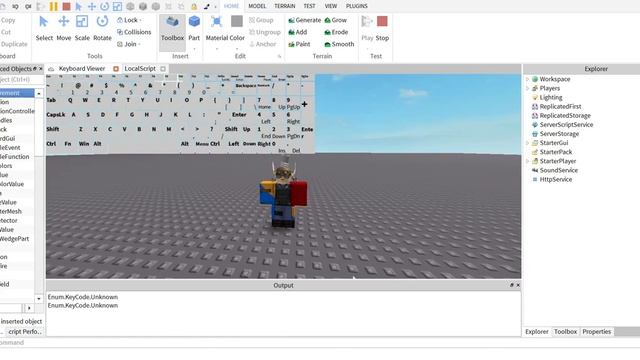
Task: Open the Lock dropdown arrow
Action: tap(140, 20)
